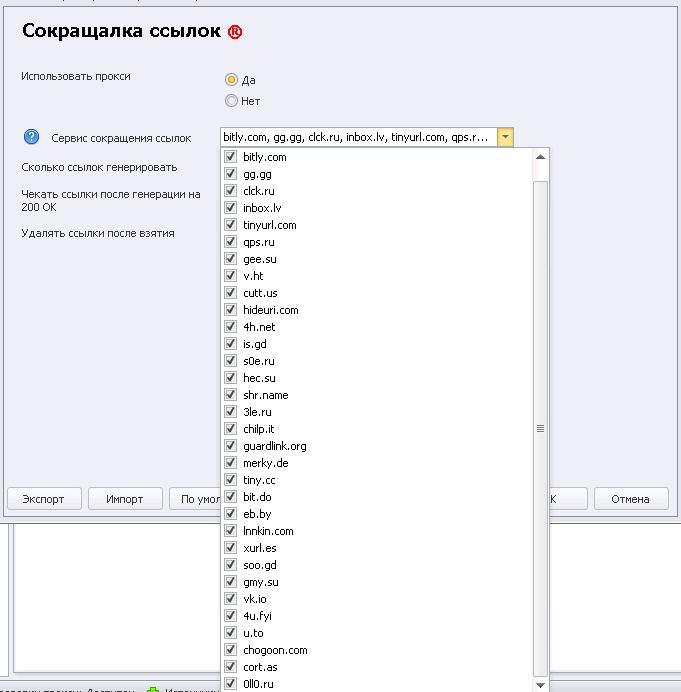Toggle the 4u.fyi checkbox
This screenshot has width=681, height=692.
pyautogui.click(x=230, y=616)
